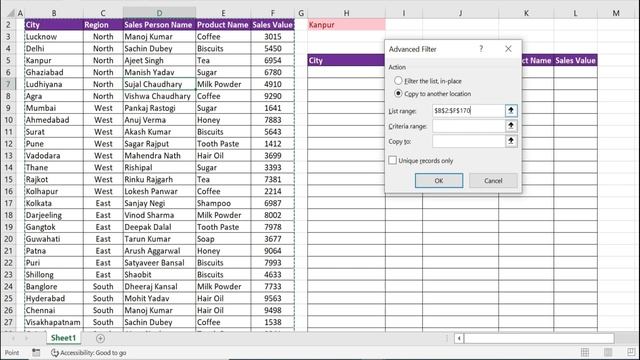
Task: Select column F header
Action: pyautogui.click(x=272, y=13)
